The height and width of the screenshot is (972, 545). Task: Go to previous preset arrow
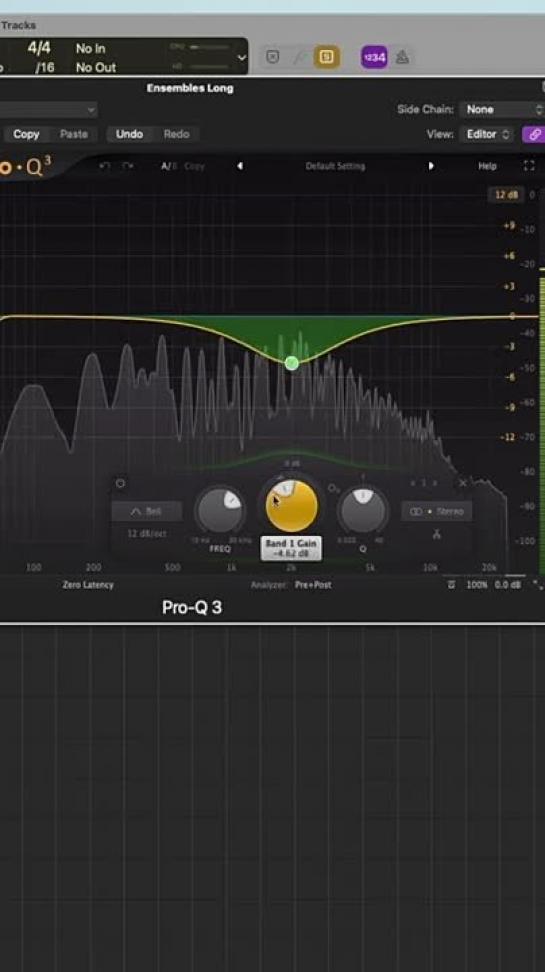[240, 166]
